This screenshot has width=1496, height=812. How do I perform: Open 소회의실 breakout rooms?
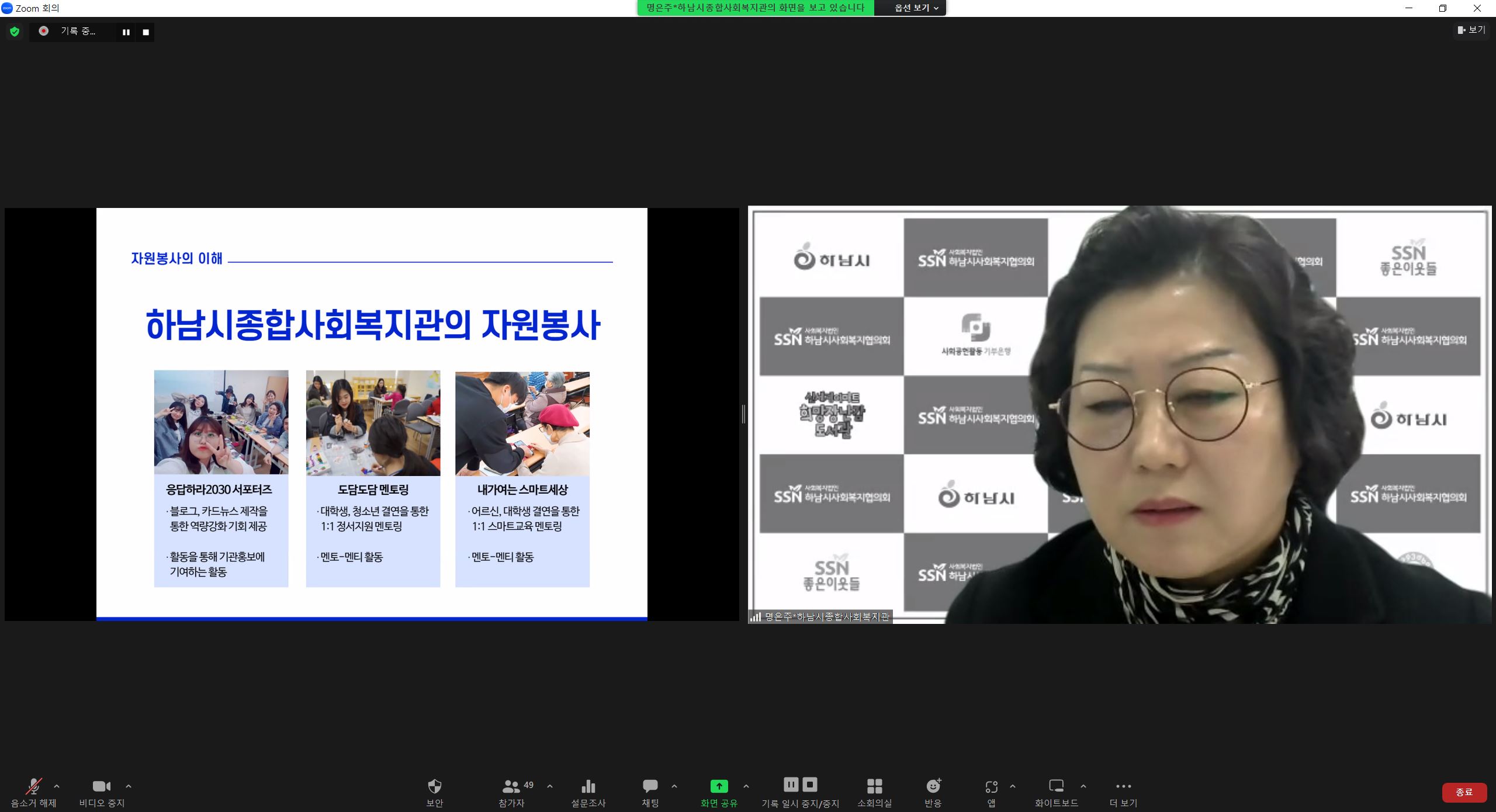(874, 786)
